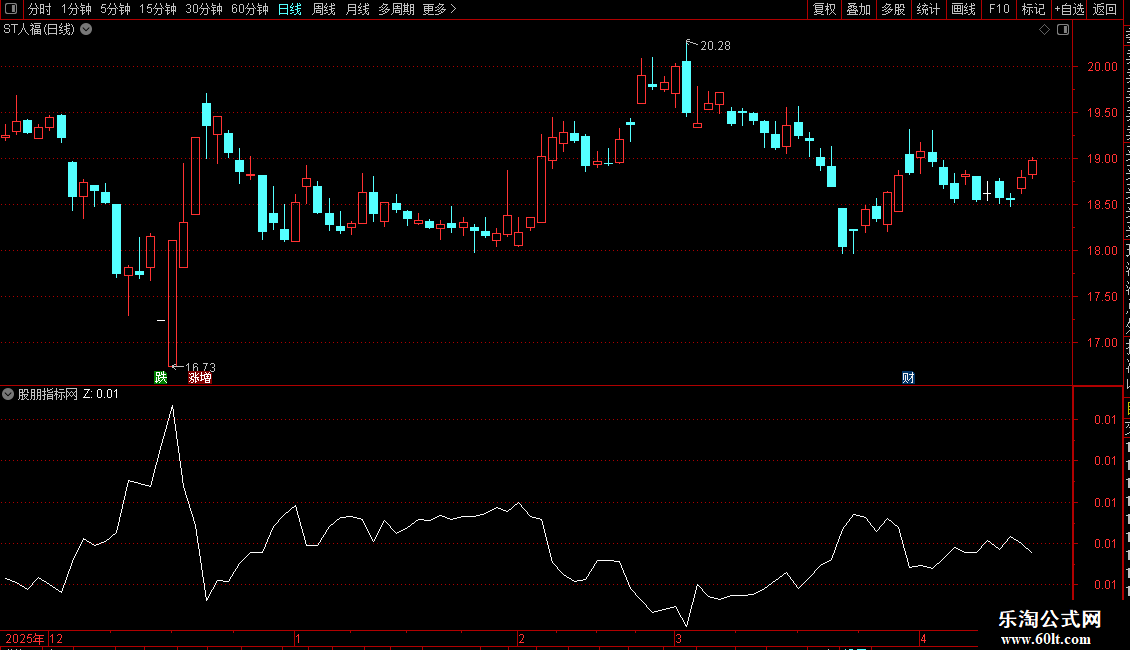1130x650 pixels.
Task: Switch to 分时 intraday view
Action: [40, 9]
